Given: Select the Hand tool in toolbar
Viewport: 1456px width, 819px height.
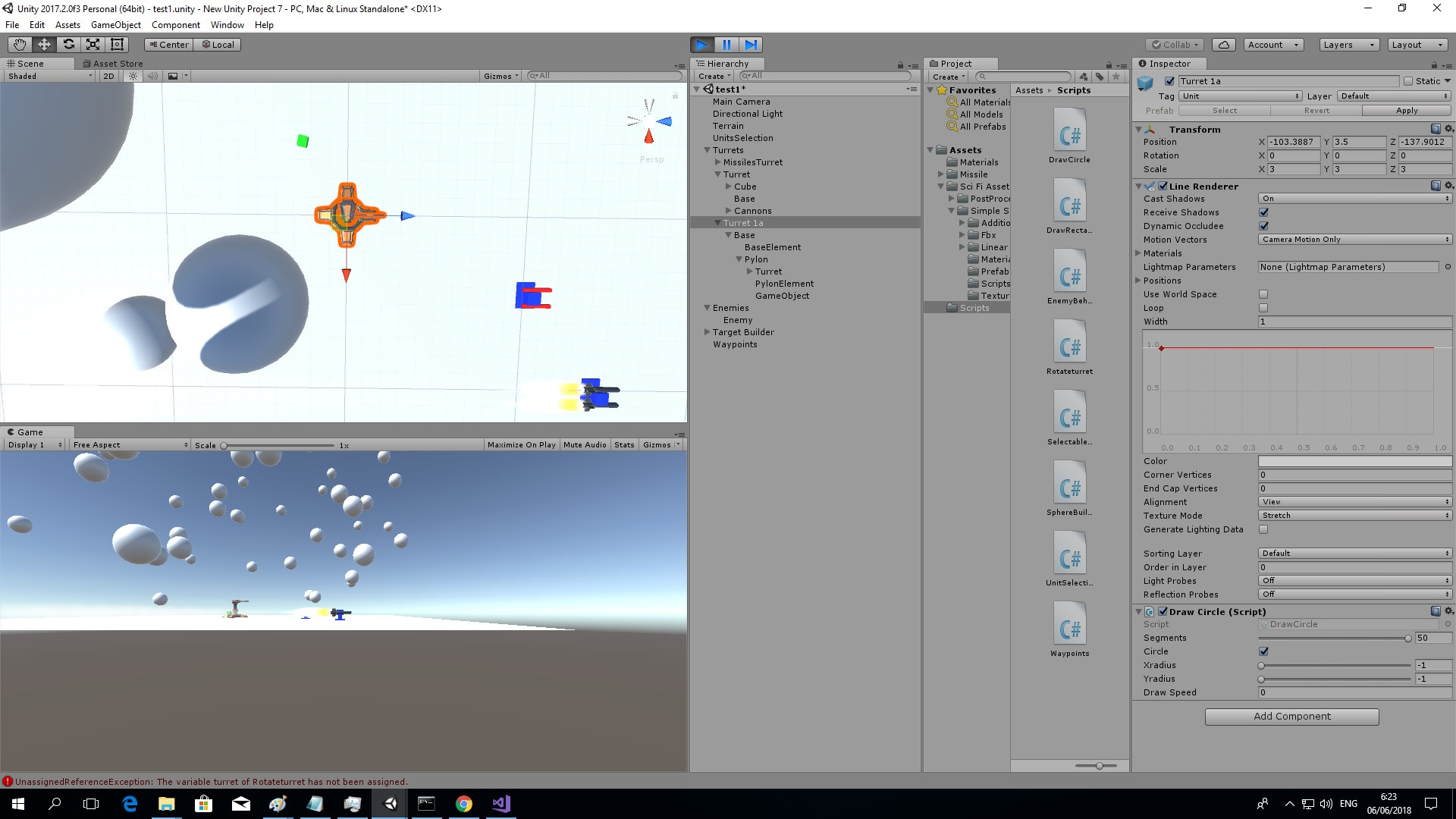Looking at the screenshot, I should pos(20,45).
